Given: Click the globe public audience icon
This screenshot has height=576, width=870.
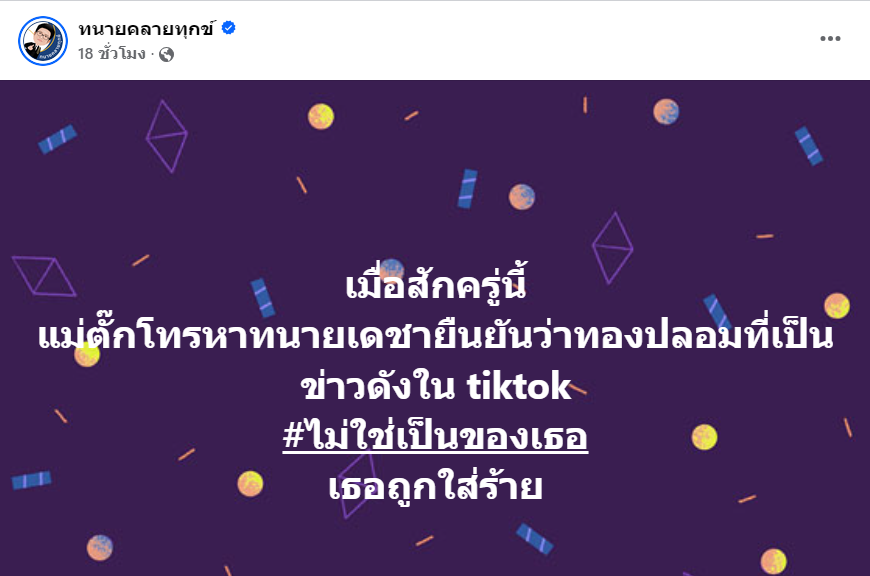Looking at the screenshot, I should click(x=166, y=54).
